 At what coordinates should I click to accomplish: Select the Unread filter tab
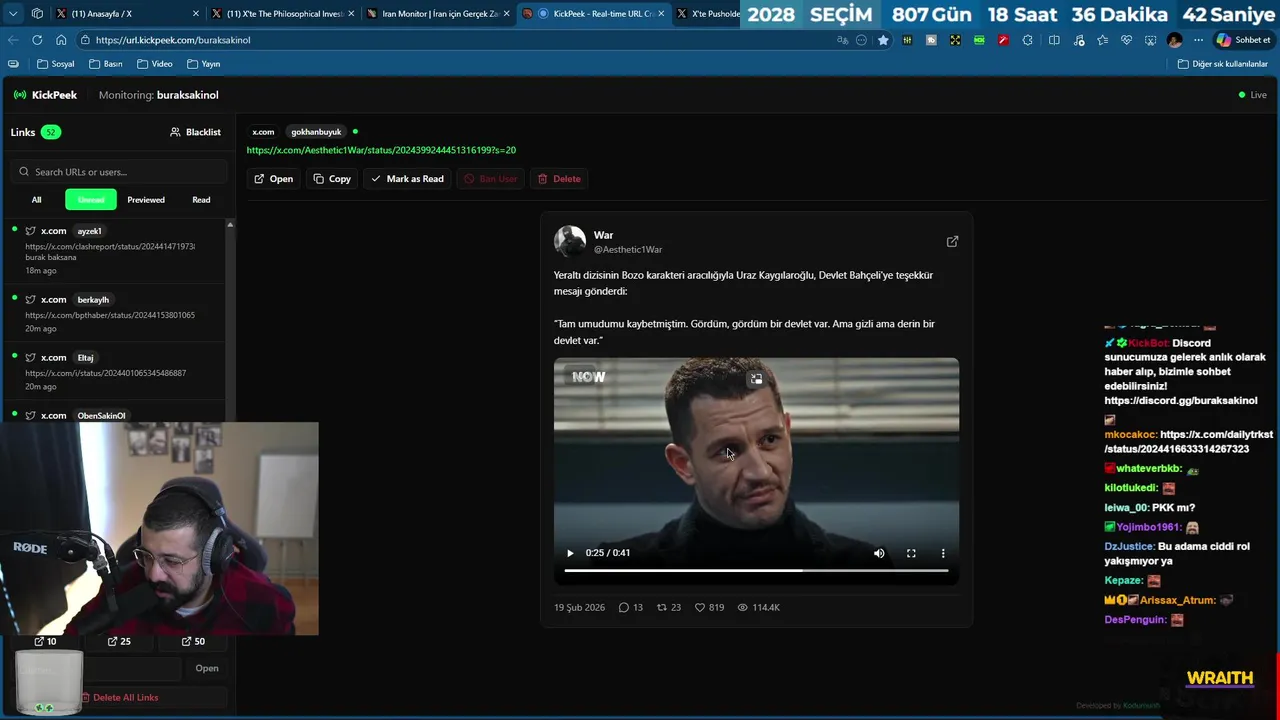click(91, 200)
